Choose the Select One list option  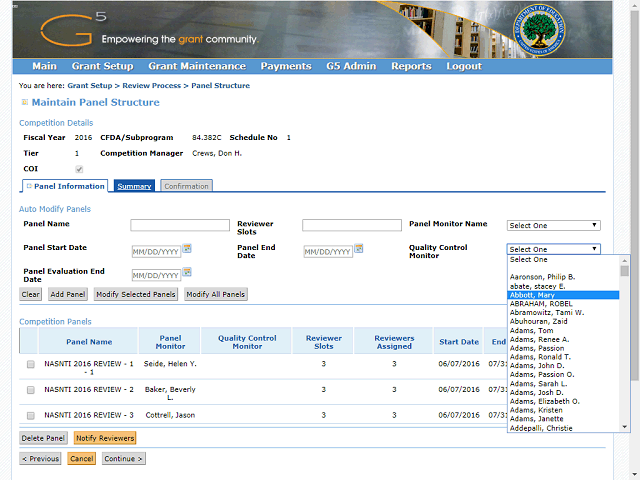pyautogui.click(x=563, y=260)
